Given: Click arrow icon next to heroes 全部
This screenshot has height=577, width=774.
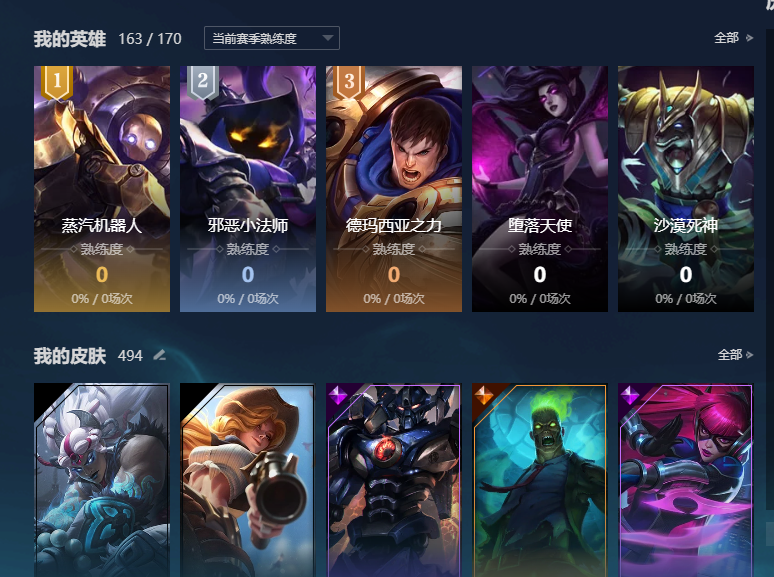Looking at the screenshot, I should 749,38.
